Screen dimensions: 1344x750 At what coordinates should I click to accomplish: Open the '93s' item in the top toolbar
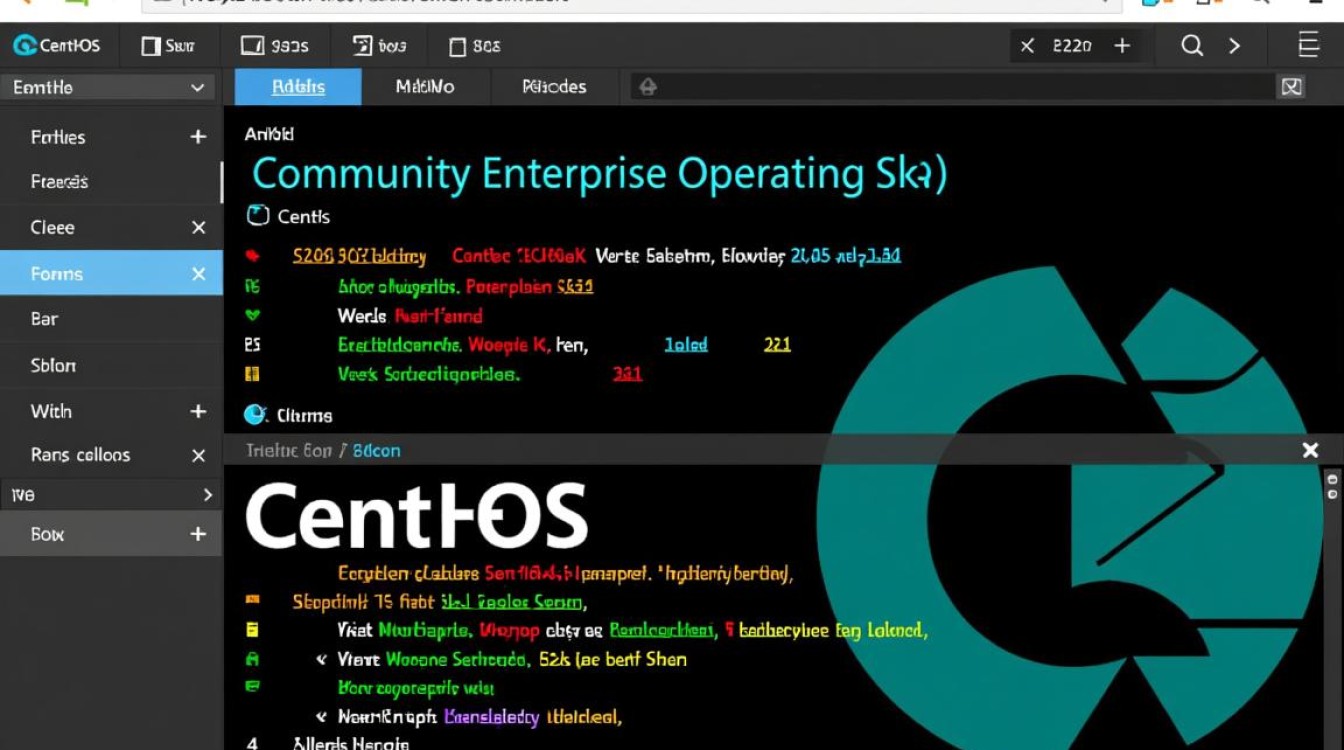[275, 46]
